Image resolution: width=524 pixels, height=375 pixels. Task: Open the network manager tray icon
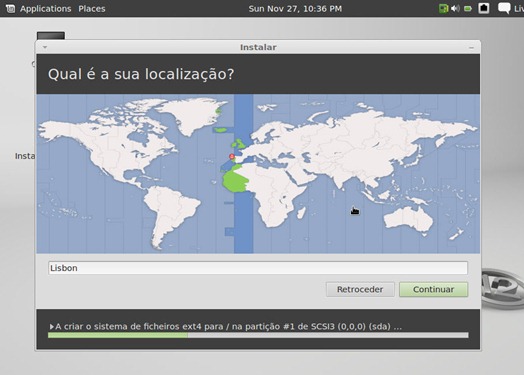[x=443, y=9]
